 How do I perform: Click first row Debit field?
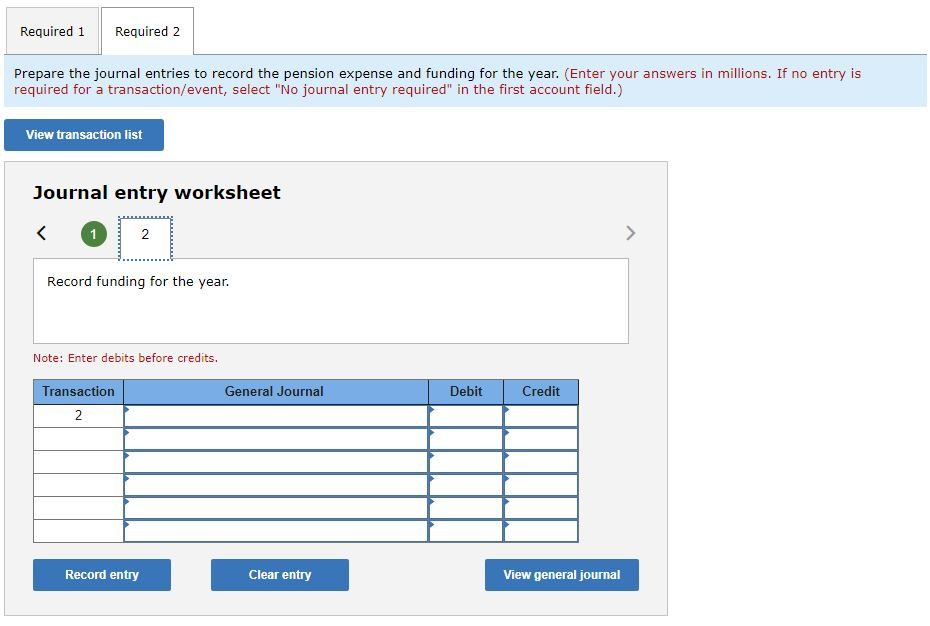(466, 416)
